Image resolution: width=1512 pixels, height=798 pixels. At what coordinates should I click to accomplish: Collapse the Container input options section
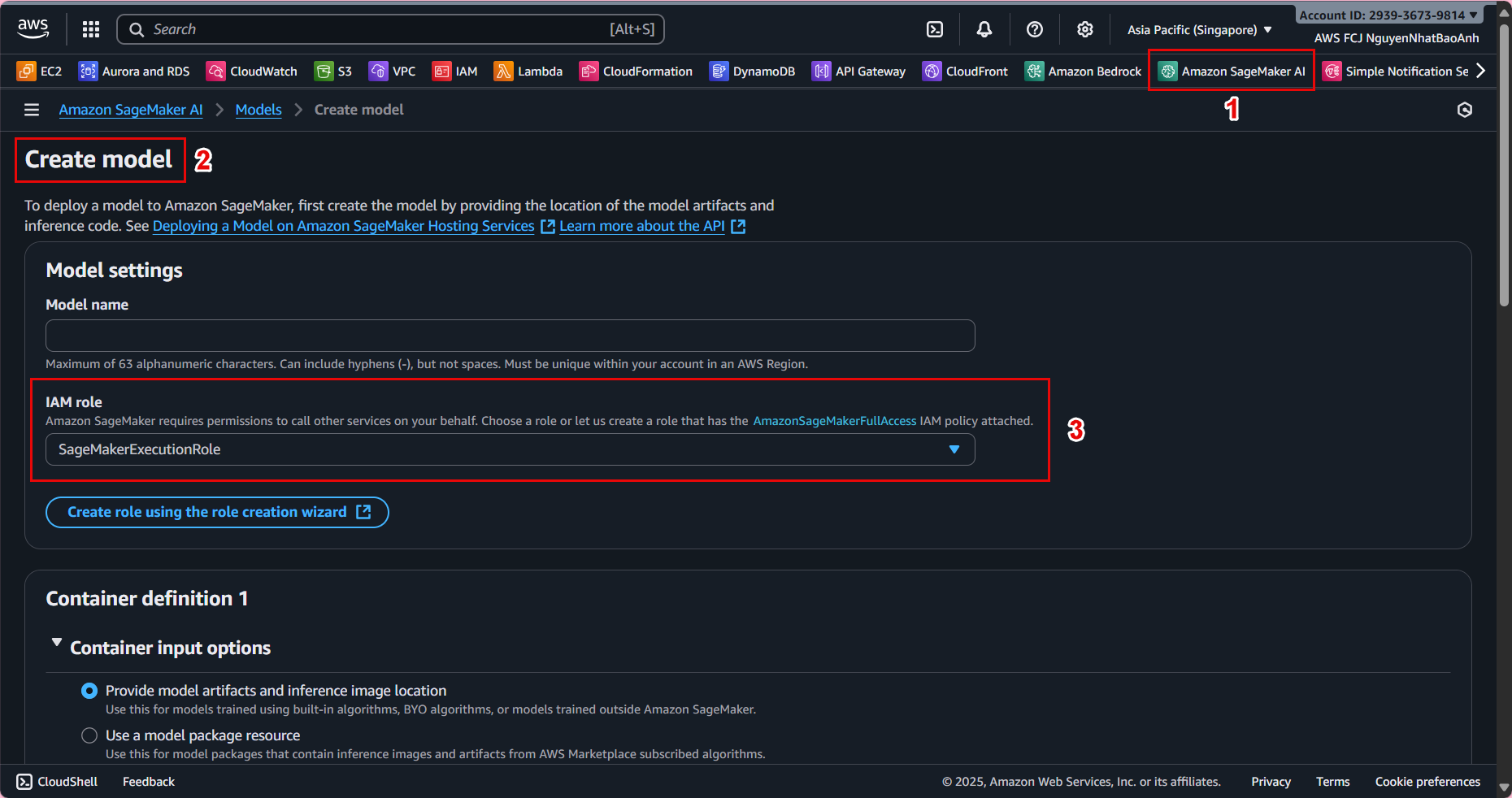tap(57, 643)
